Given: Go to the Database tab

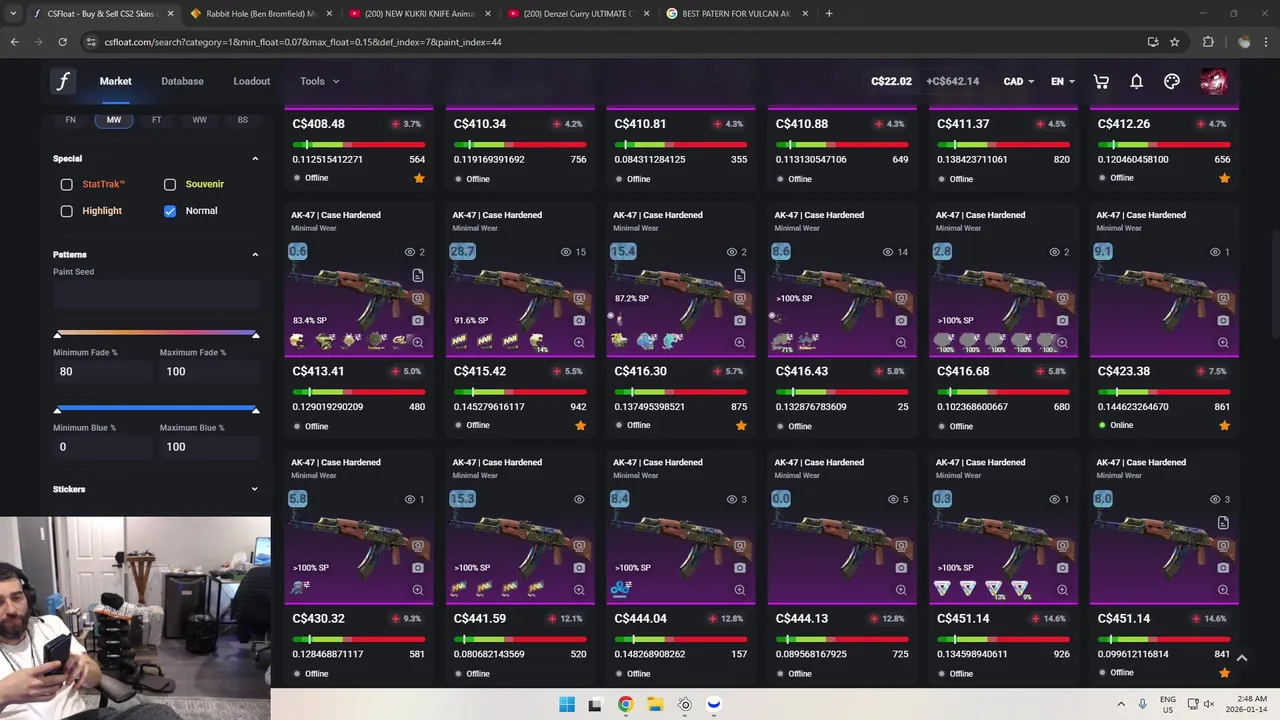Looking at the screenshot, I should point(182,81).
